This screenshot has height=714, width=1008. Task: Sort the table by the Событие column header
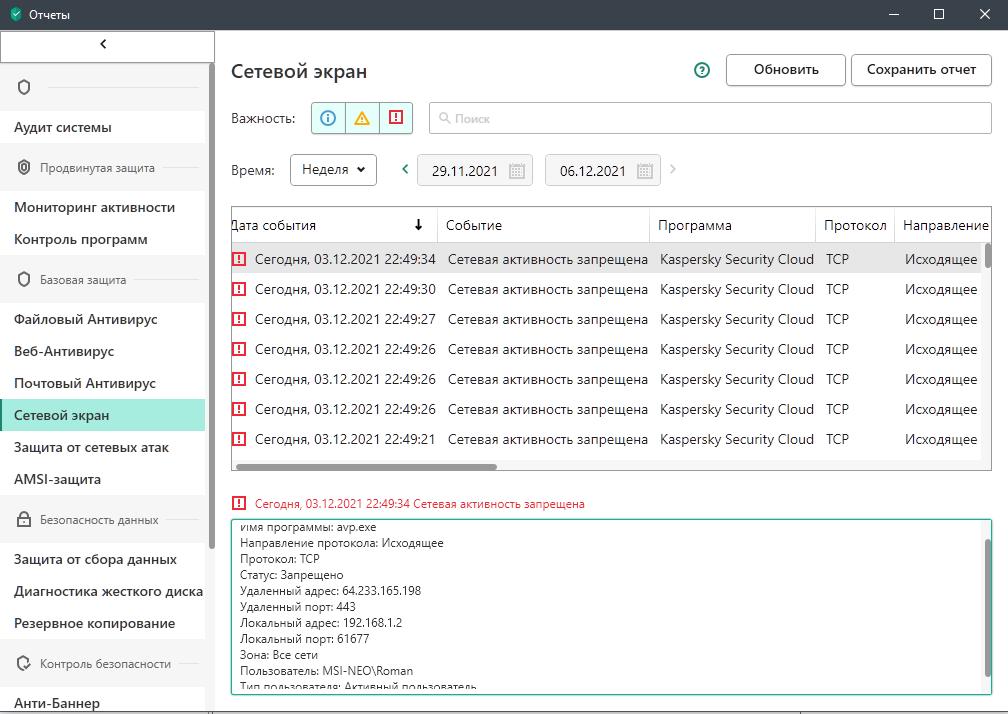474,225
